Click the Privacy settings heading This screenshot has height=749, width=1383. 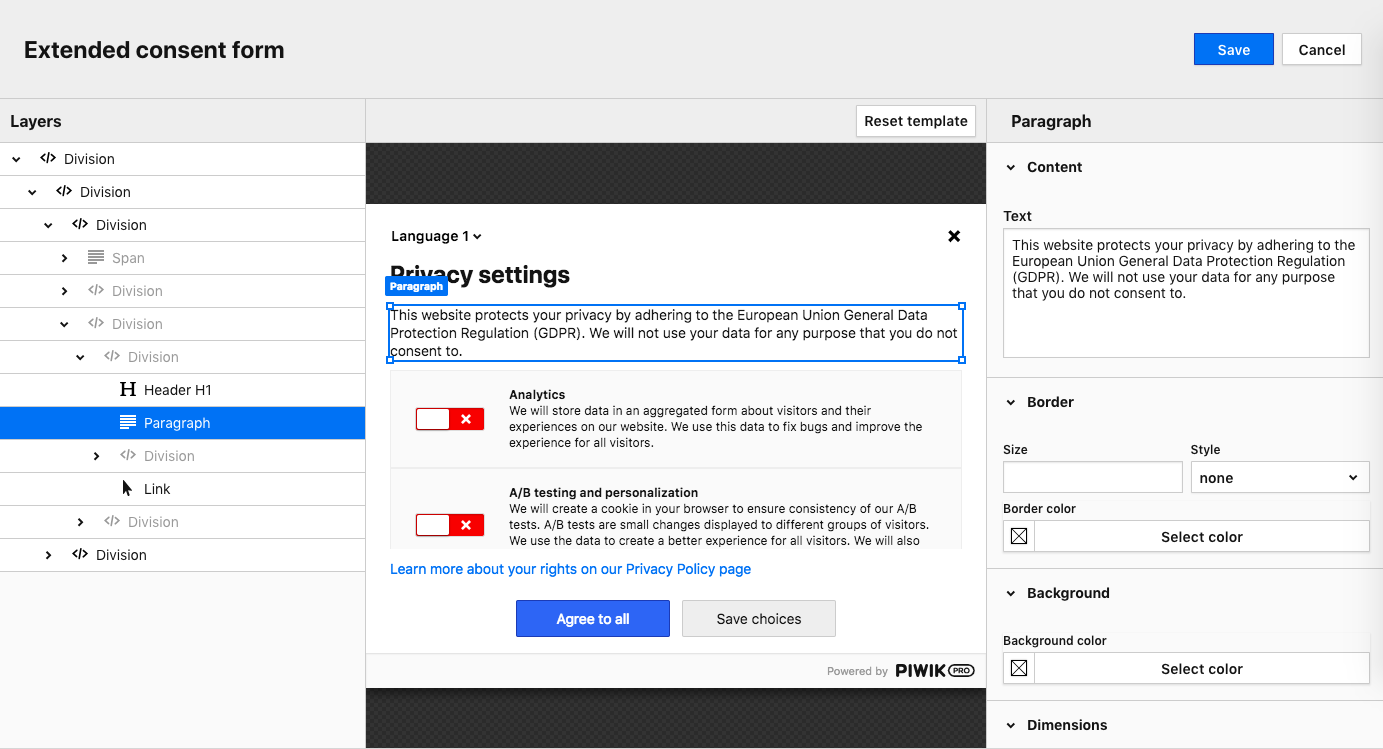tap(480, 274)
